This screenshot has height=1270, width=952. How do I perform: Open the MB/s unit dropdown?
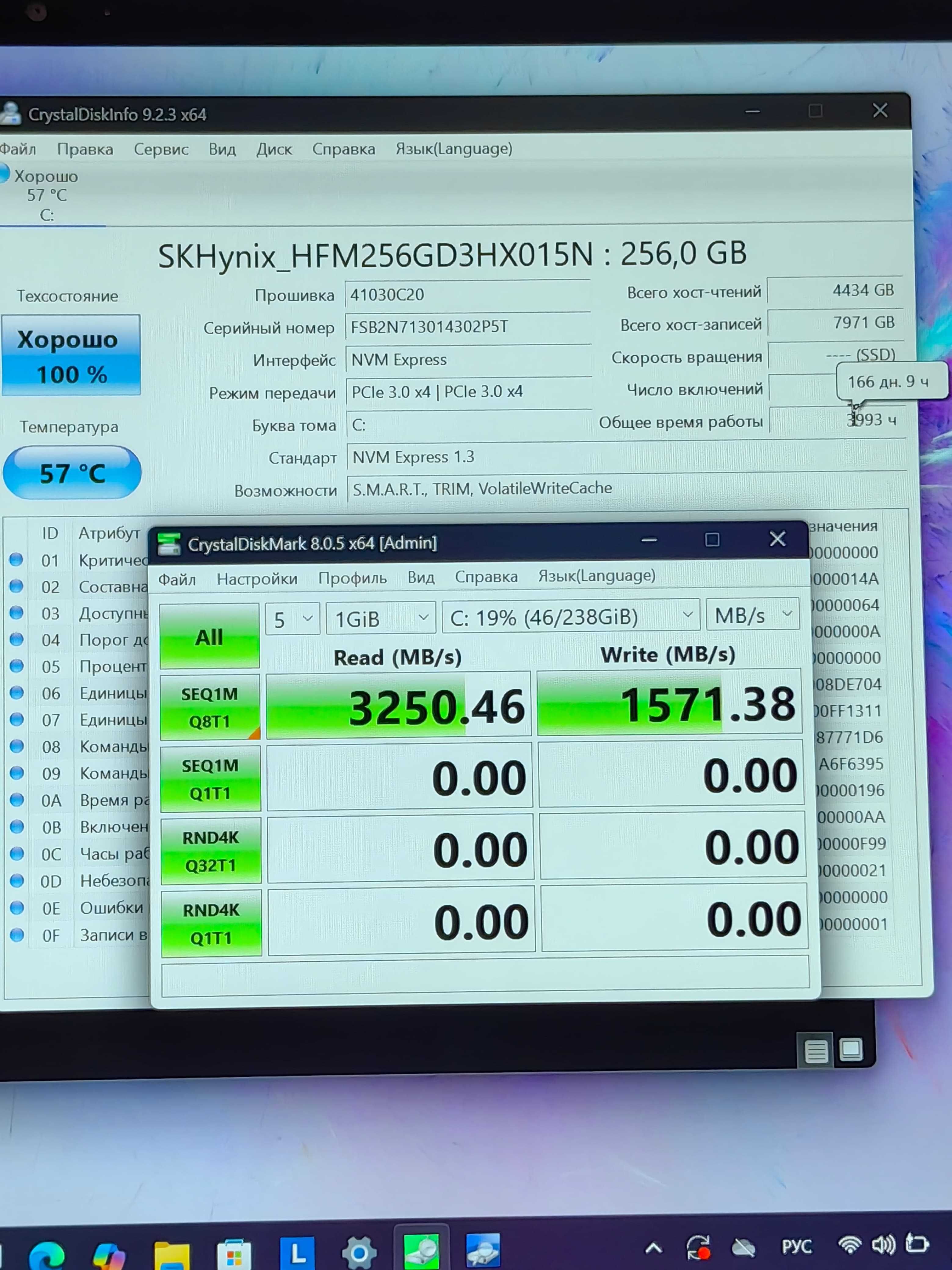(753, 615)
